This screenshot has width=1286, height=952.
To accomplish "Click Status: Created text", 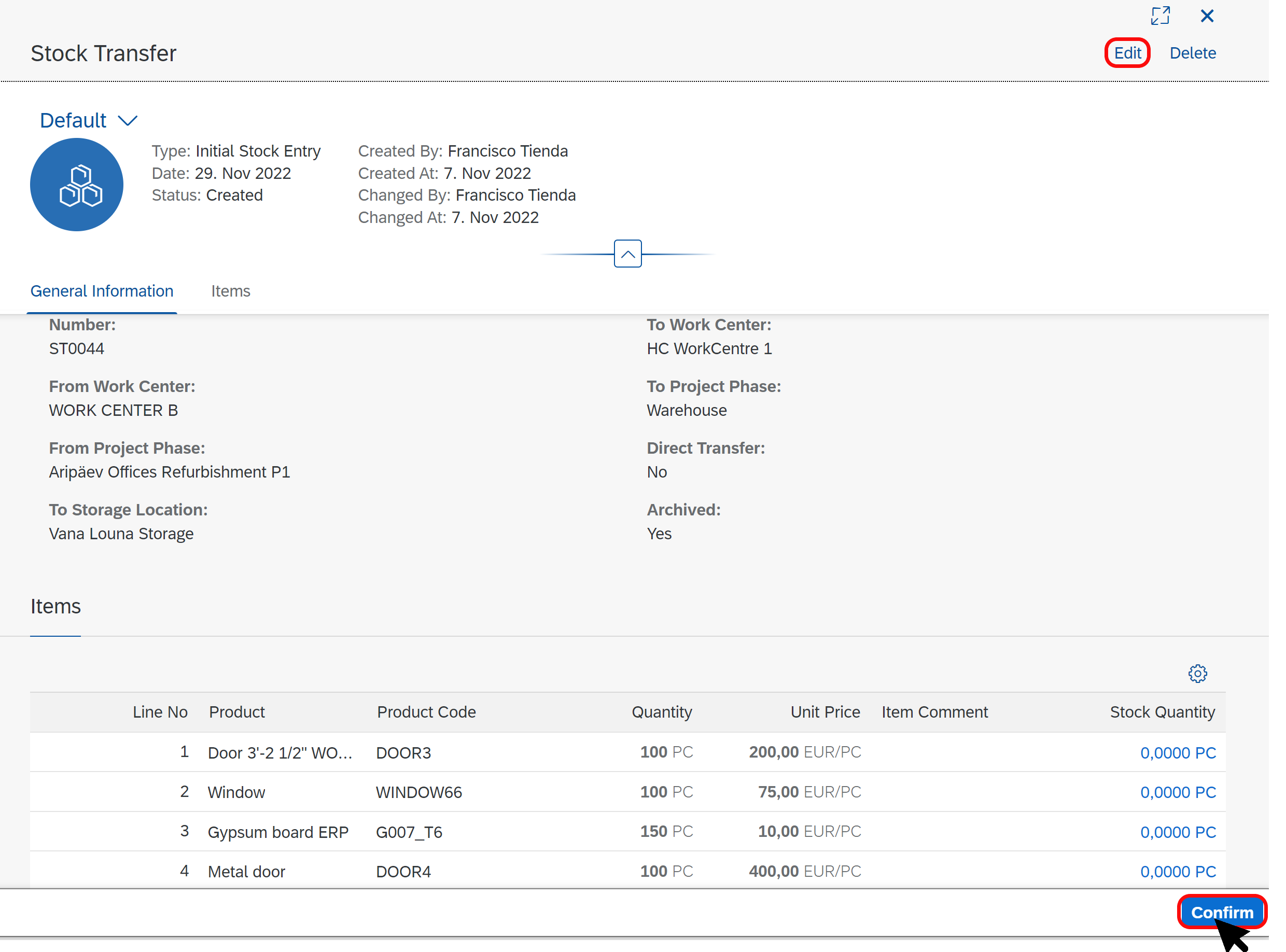I will pos(207,195).
